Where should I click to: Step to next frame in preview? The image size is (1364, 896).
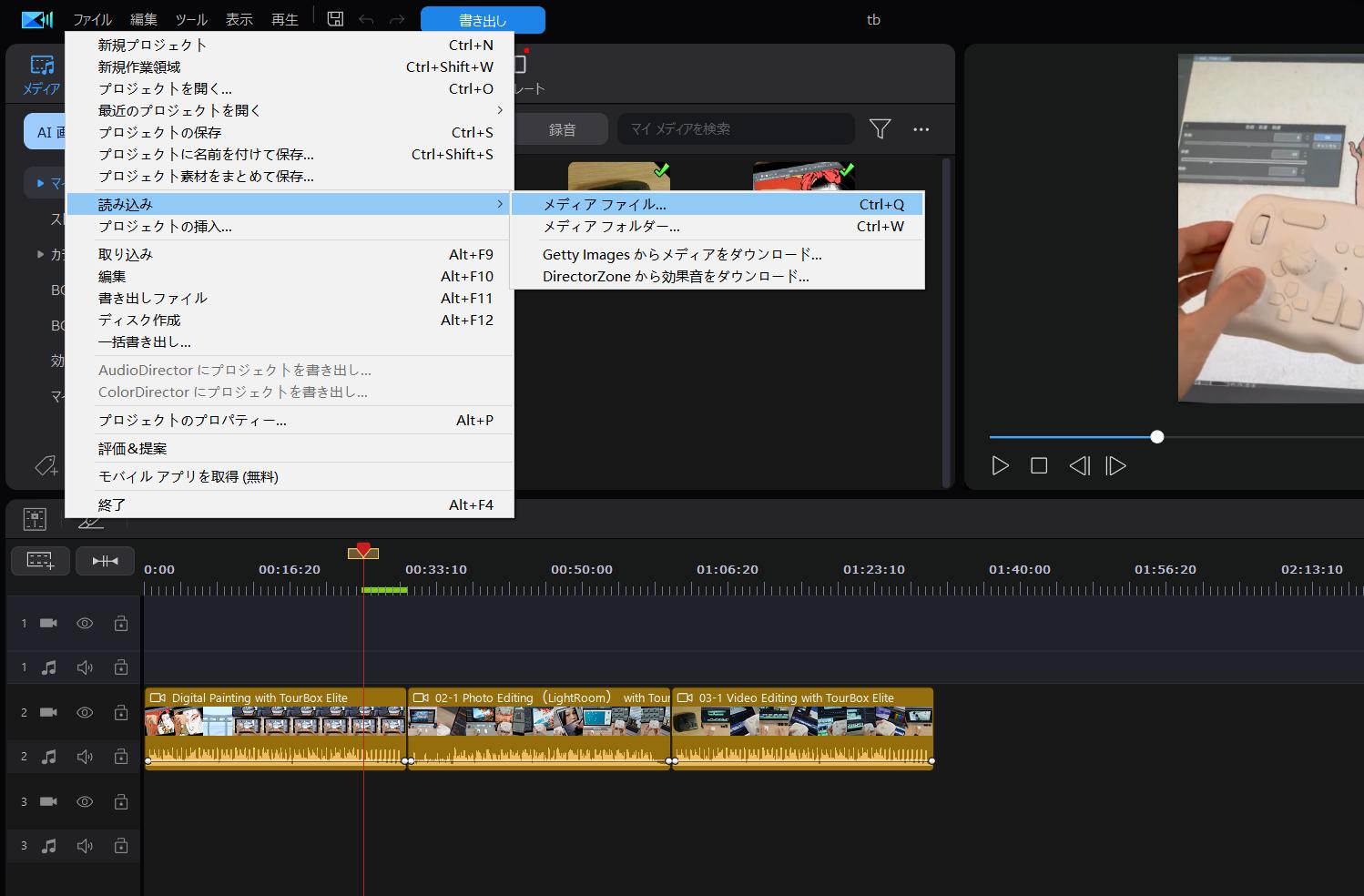pyautogui.click(x=1115, y=466)
